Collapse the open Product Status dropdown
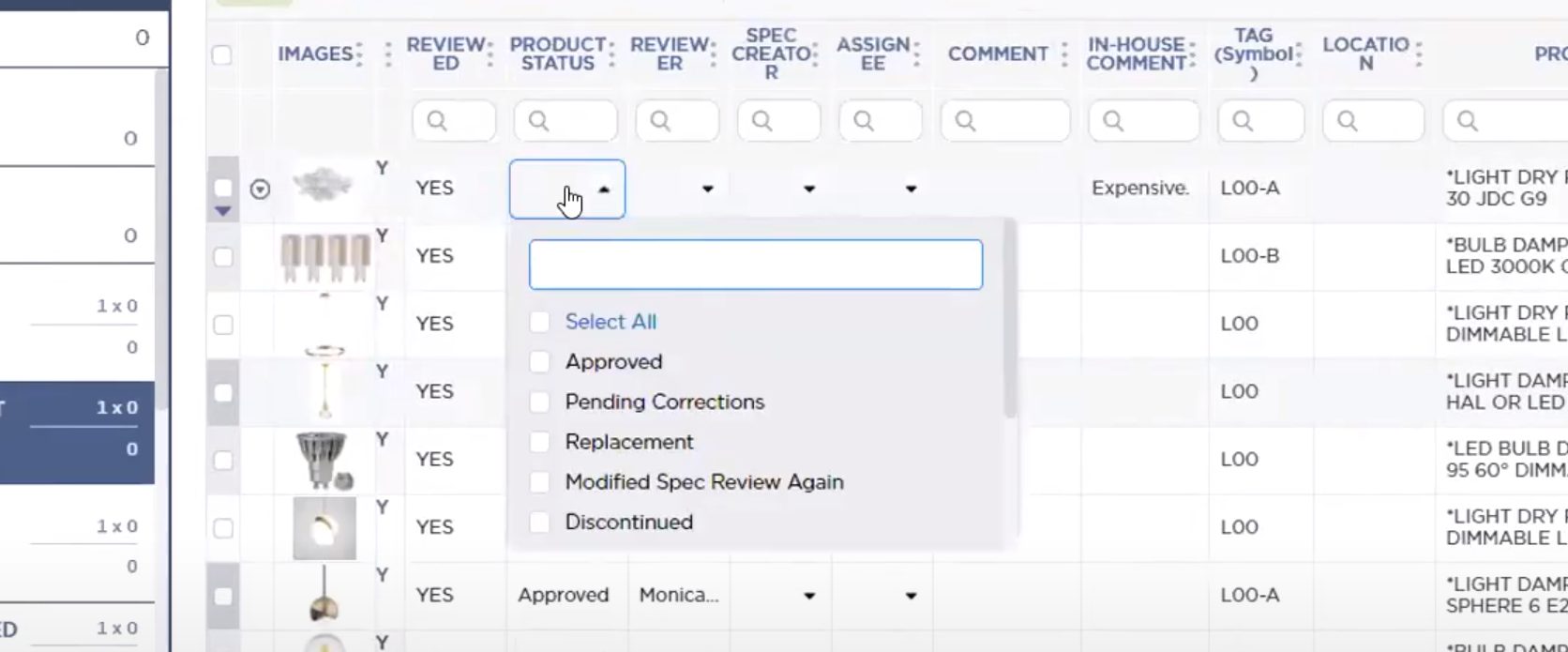 point(604,190)
